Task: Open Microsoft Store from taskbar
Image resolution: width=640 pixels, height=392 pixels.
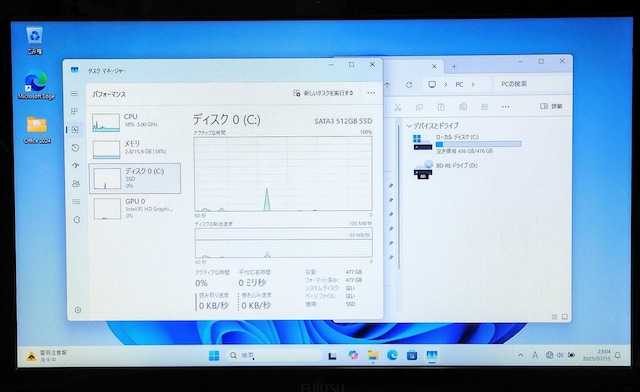Action: 412,355
